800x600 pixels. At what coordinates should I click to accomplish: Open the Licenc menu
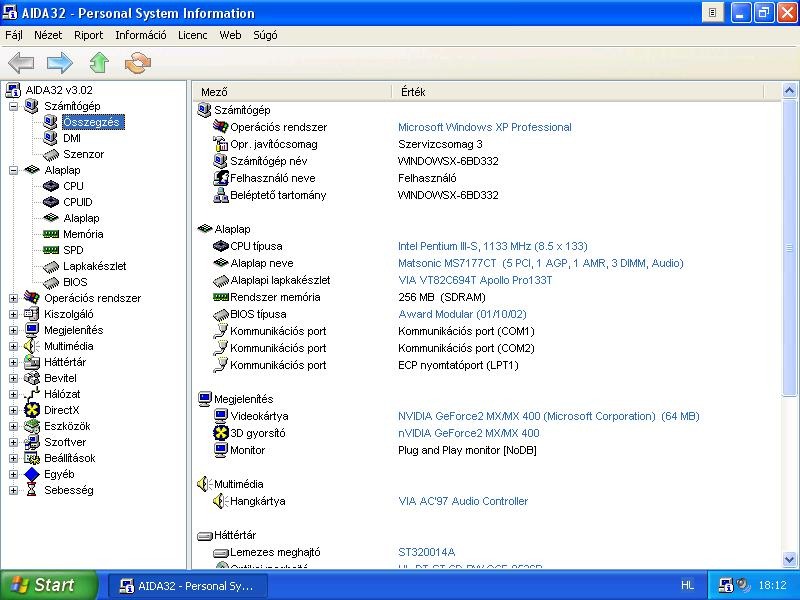click(192, 35)
